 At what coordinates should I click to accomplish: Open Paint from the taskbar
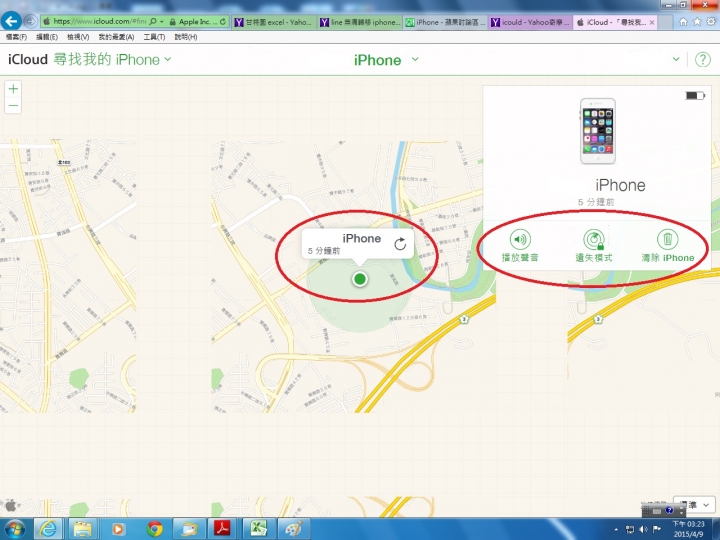(294, 529)
